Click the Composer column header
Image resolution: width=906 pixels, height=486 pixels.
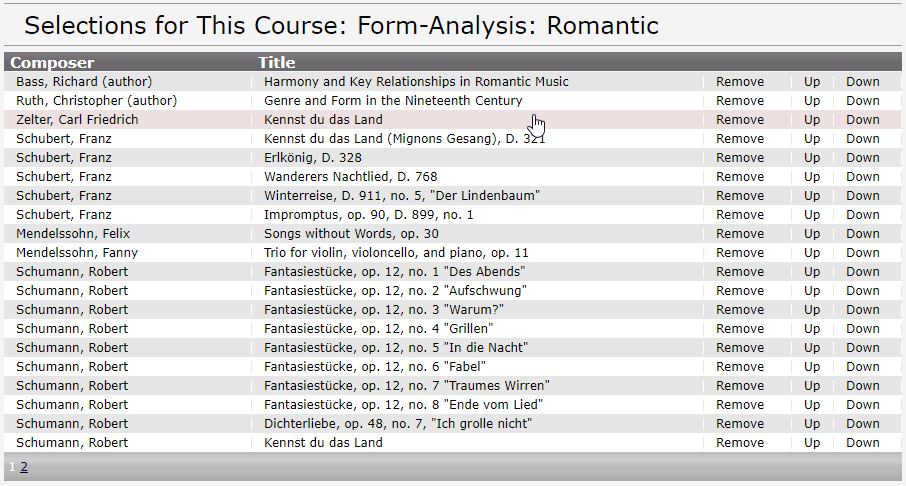(x=52, y=62)
